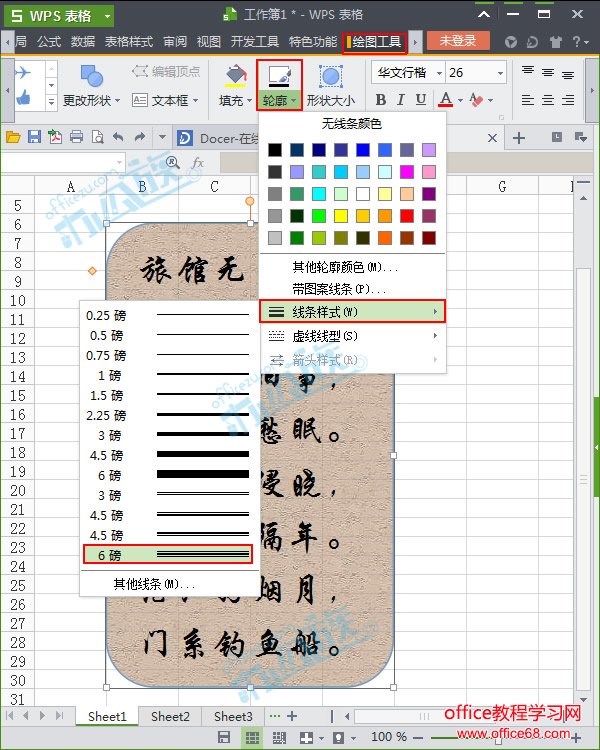This screenshot has width=600, height=750.
Task: Click the skin (shirt) icon in title bar
Action: click(x=556, y=42)
